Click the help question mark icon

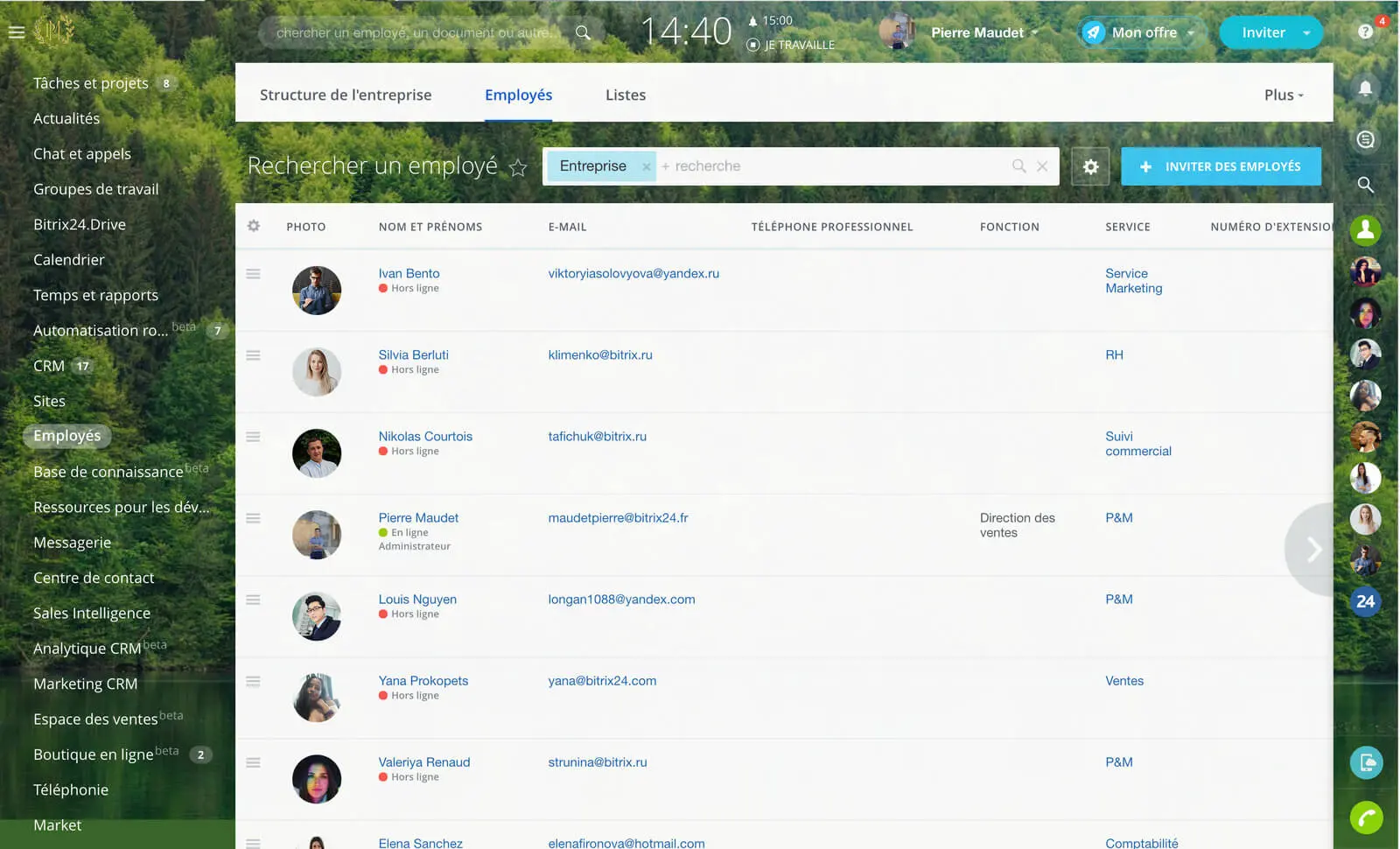coord(1365,32)
